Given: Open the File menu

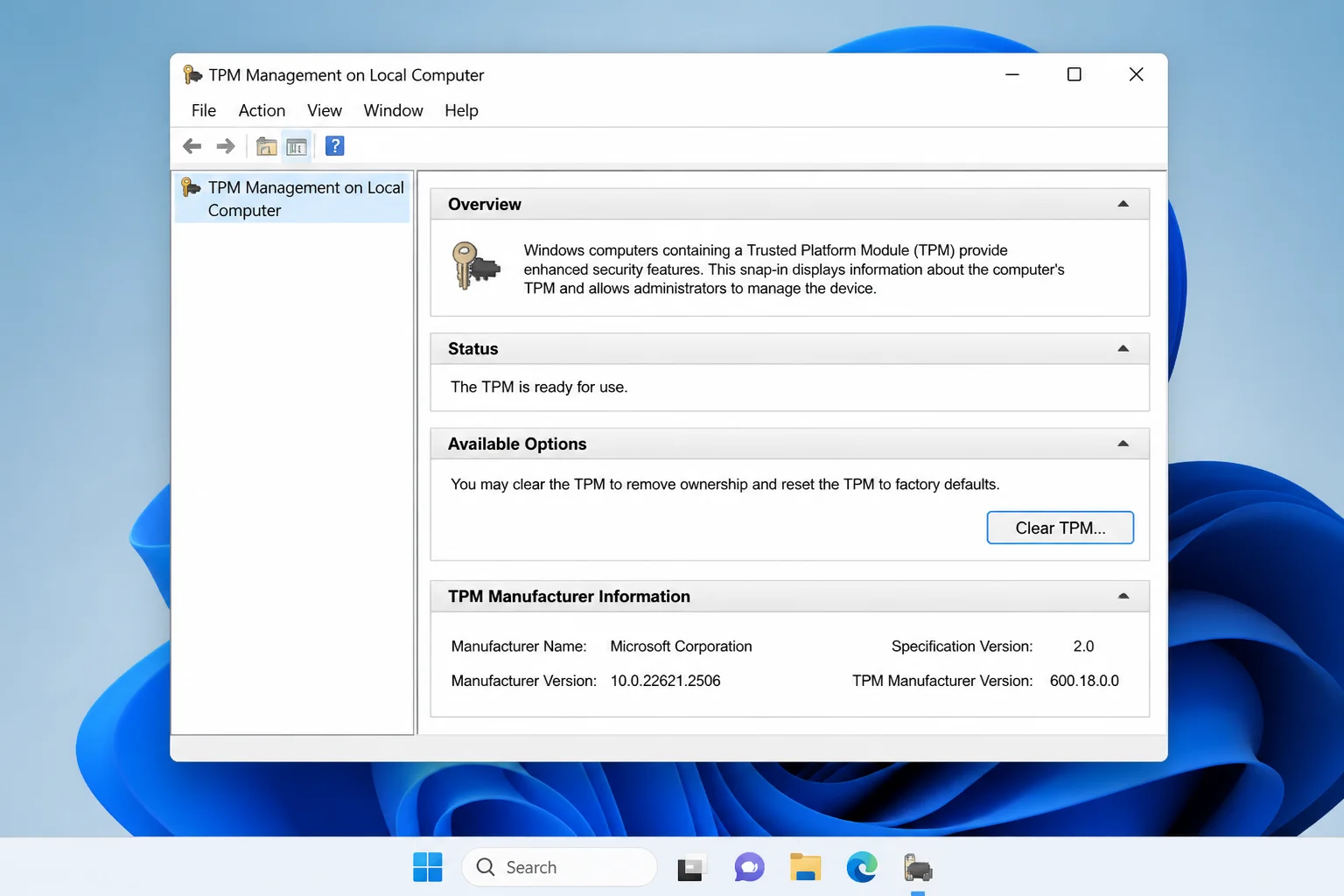Looking at the screenshot, I should (204, 110).
